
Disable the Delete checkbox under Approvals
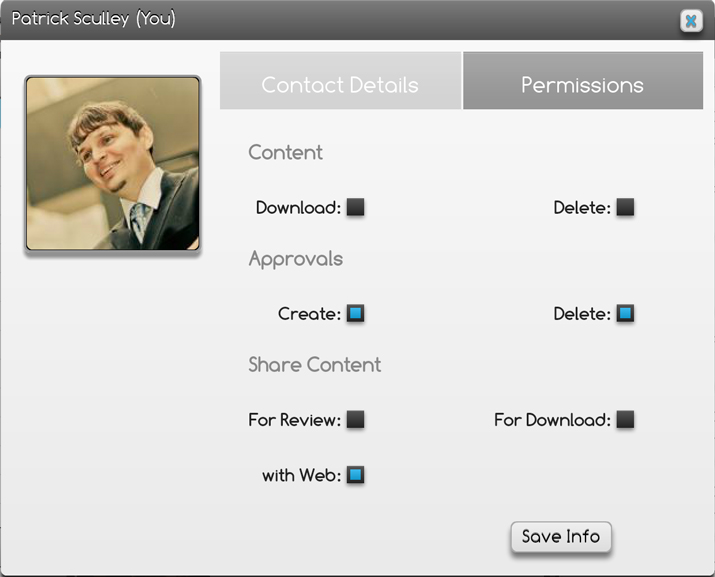625,313
